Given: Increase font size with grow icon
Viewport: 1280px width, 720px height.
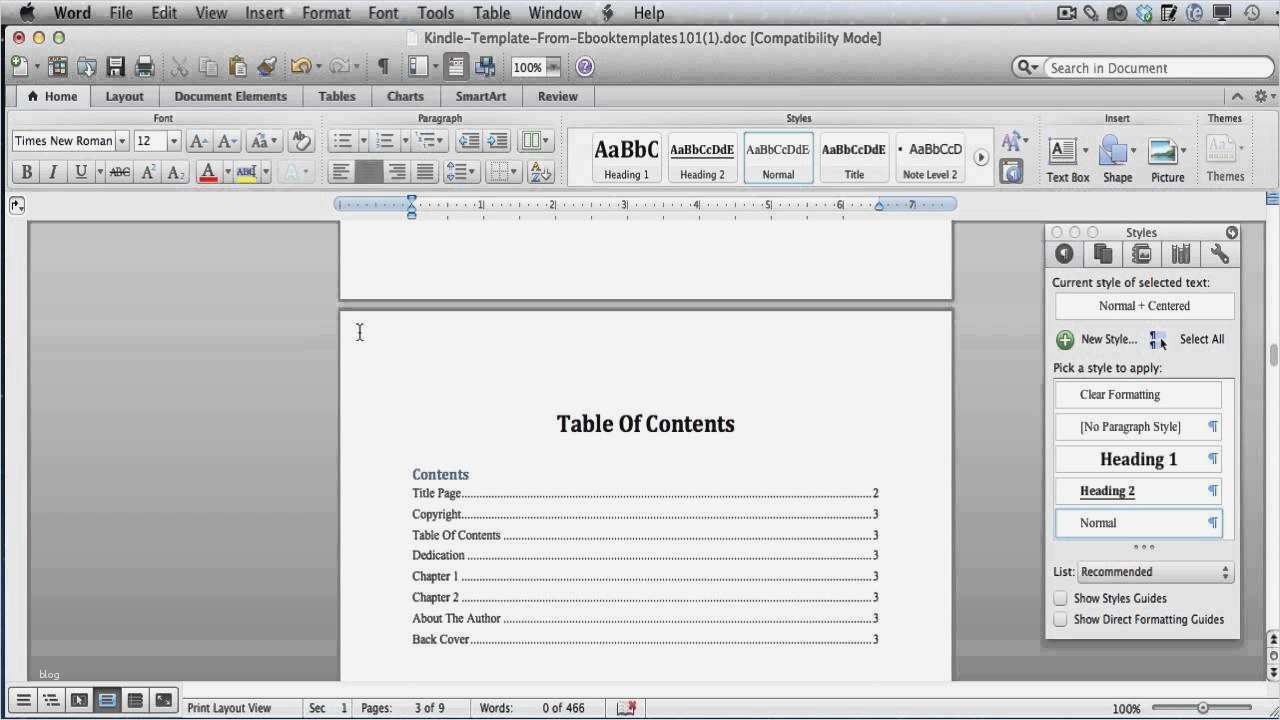Looking at the screenshot, I should tap(199, 141).
